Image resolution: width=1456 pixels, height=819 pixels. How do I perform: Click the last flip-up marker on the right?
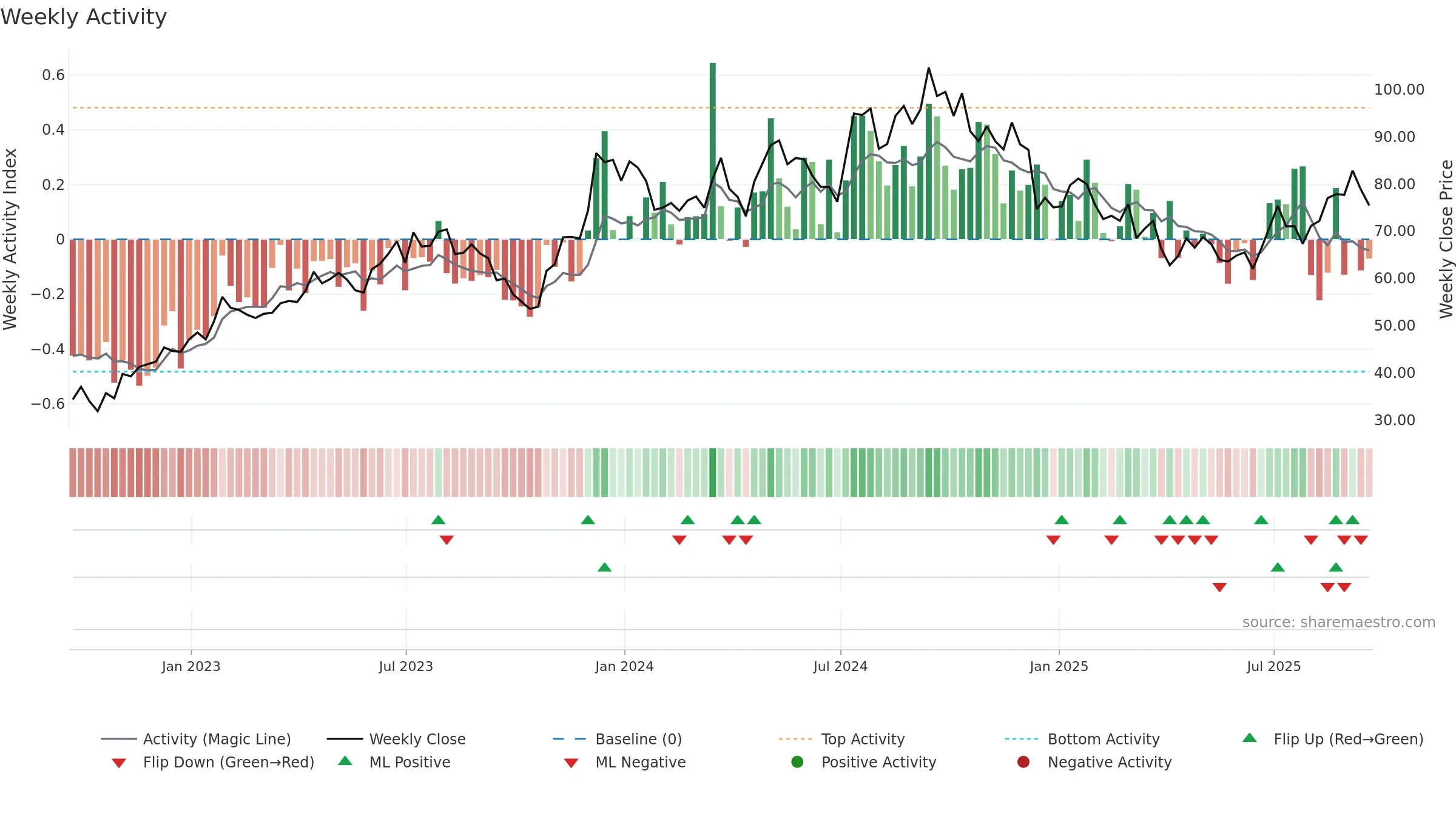[1353, 520]
